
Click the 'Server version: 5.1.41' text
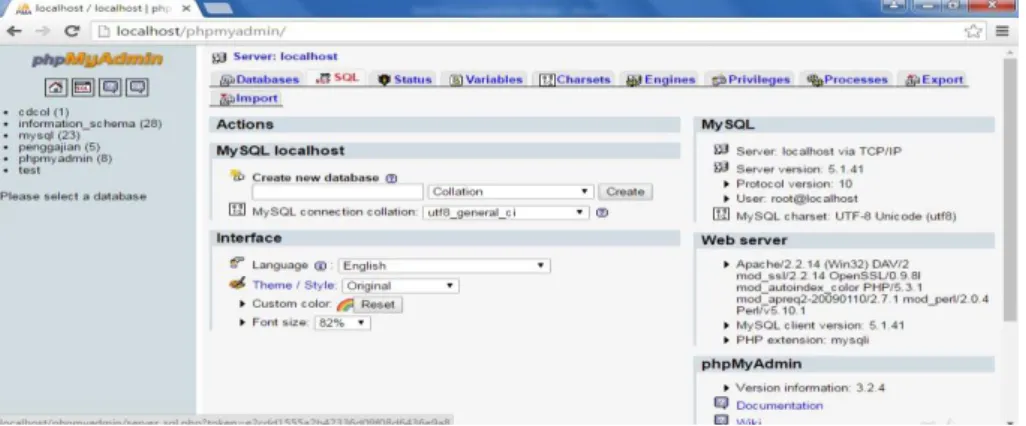(x=800, y=169)
